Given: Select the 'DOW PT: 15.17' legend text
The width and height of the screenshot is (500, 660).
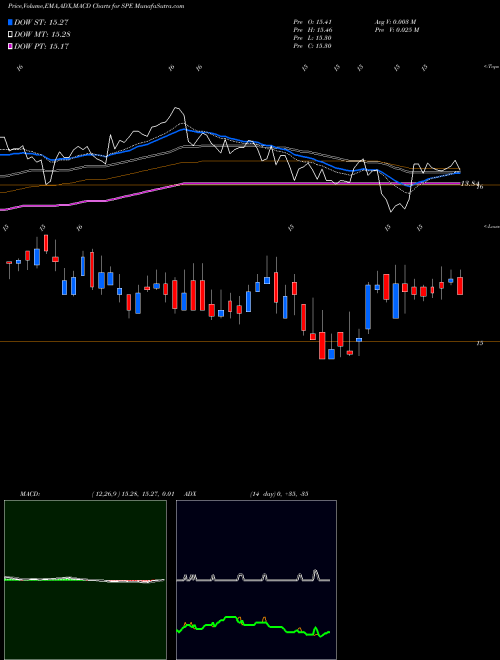Looking at the screenshot, I should [x=41, y=46].
